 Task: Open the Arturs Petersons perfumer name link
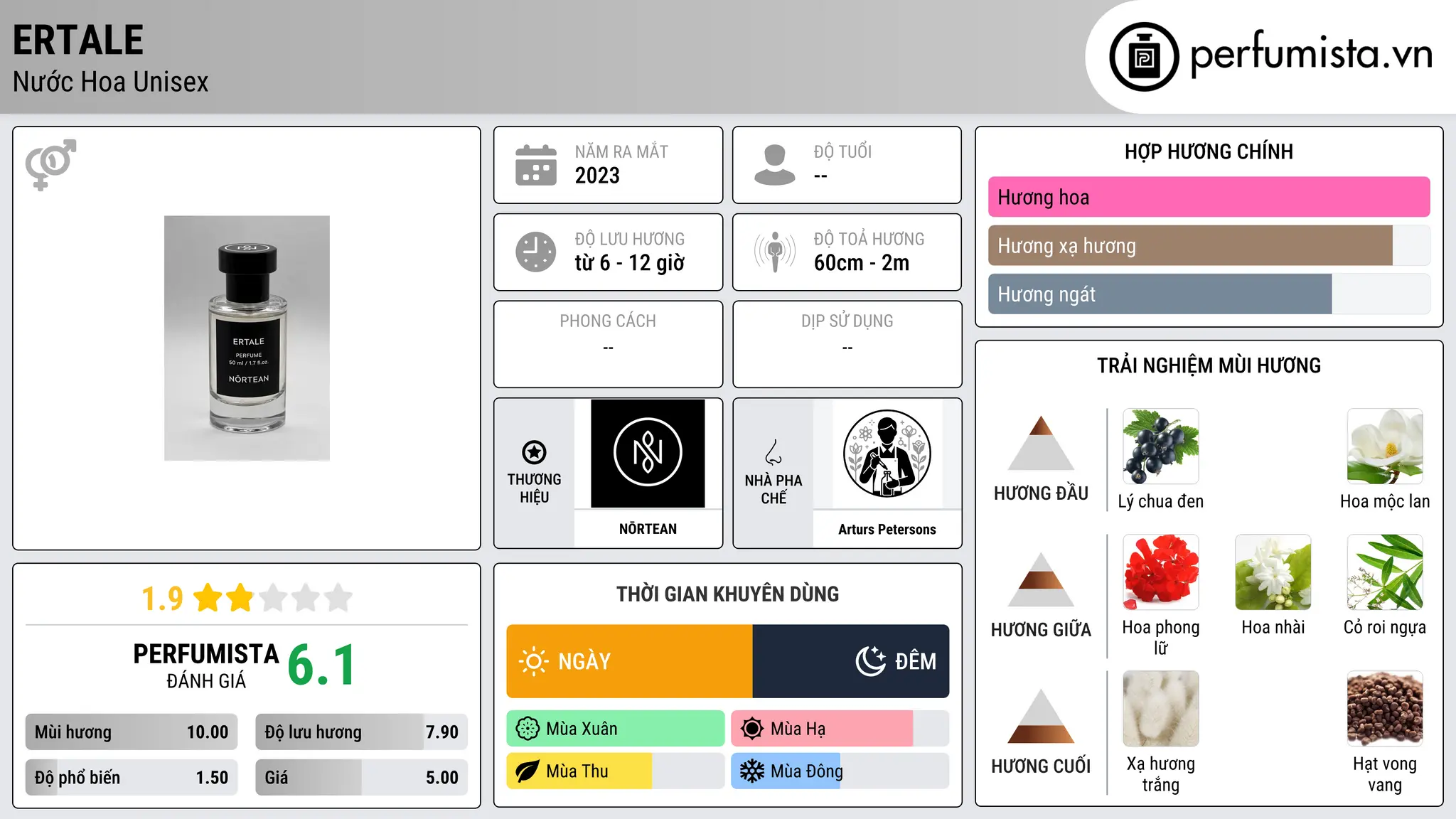(x=887, y=529)
